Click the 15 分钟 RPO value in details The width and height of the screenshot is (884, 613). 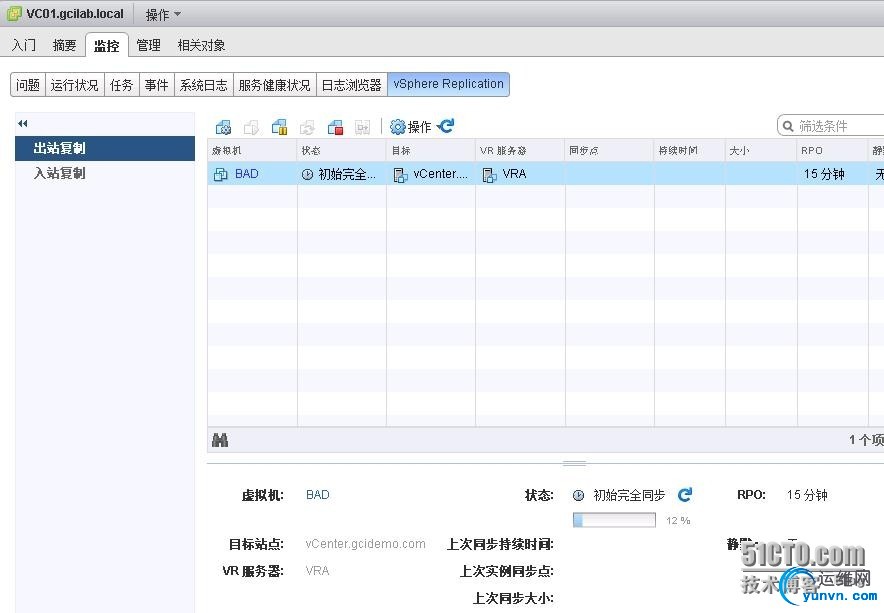[x=807, y=495]
